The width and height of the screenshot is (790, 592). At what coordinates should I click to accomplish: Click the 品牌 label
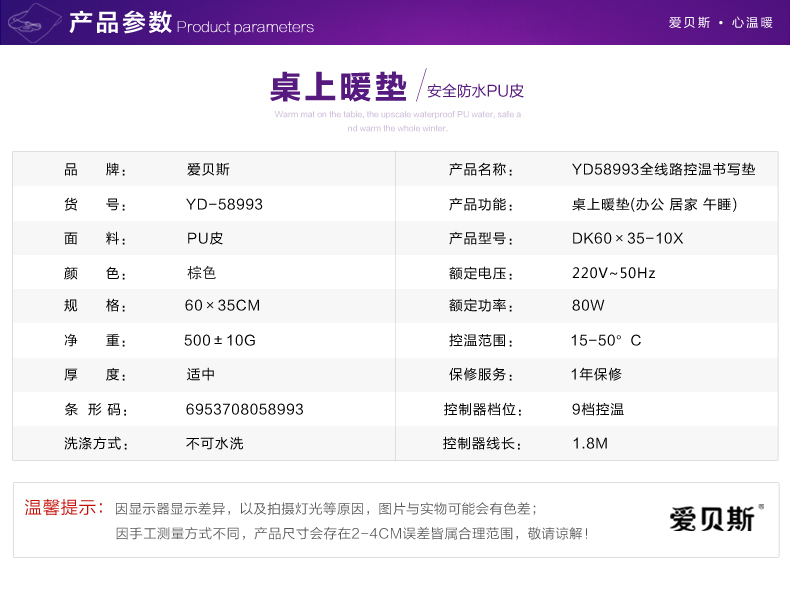click(95, 169)
